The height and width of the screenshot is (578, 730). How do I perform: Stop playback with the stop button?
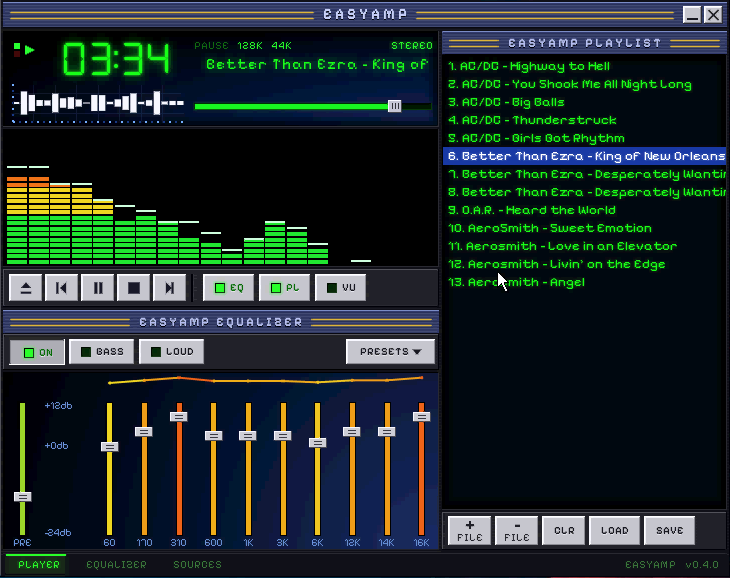[x=134, y=288]
